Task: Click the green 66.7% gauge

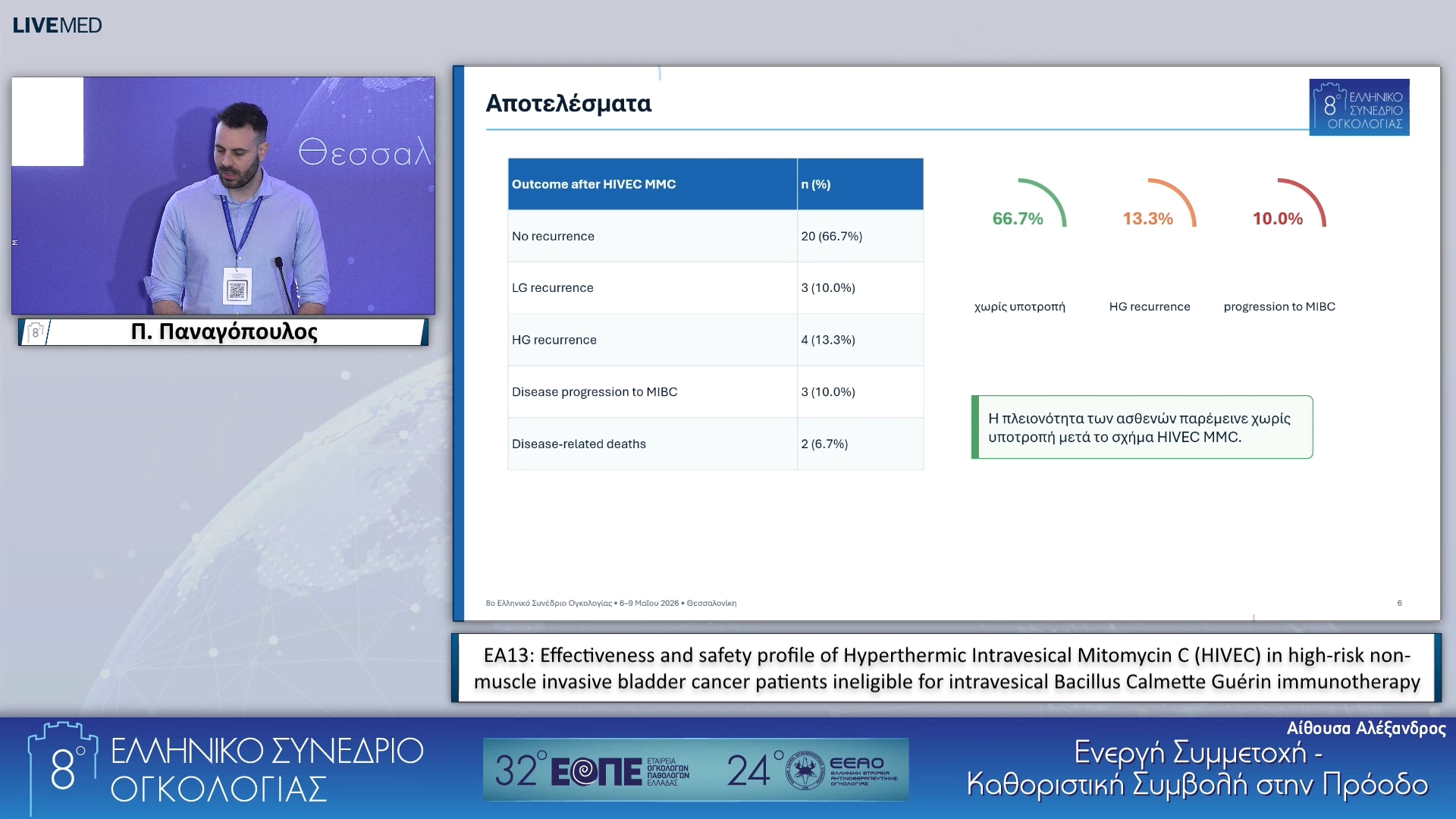Action: (x=1028, y=205)
